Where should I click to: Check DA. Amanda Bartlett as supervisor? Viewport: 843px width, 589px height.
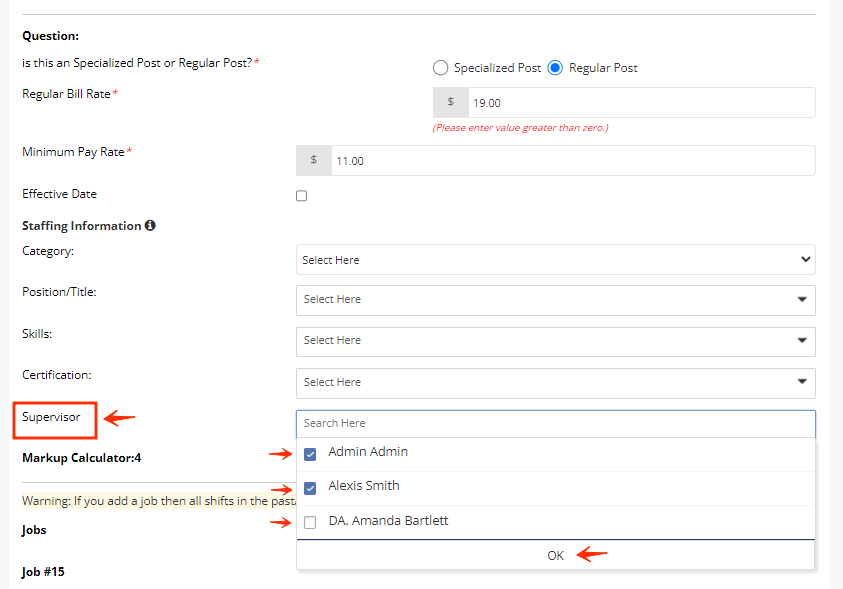click(x=310, y=522)
